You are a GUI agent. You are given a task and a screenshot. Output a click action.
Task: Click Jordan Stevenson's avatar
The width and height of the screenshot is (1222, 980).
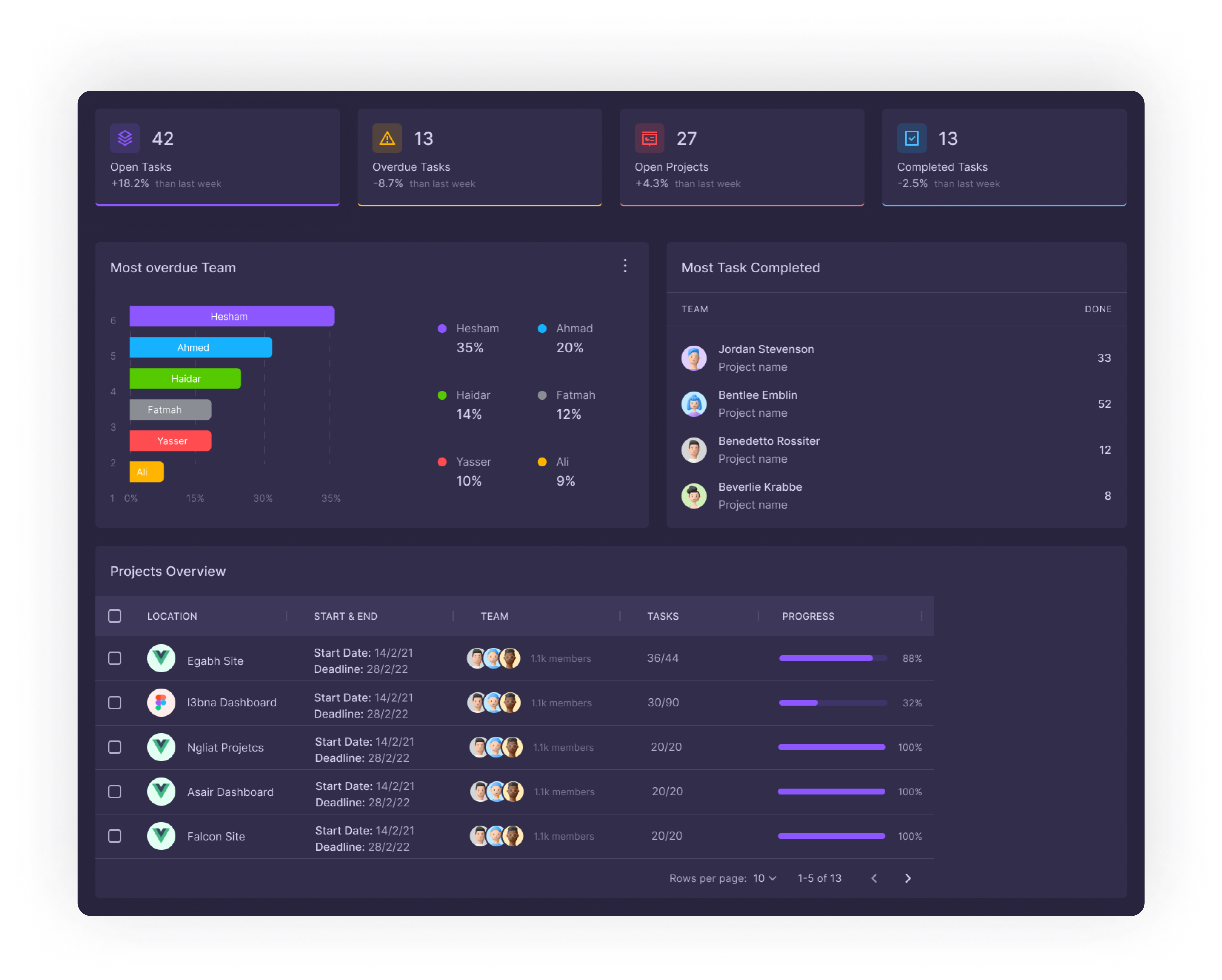point(694,358)
